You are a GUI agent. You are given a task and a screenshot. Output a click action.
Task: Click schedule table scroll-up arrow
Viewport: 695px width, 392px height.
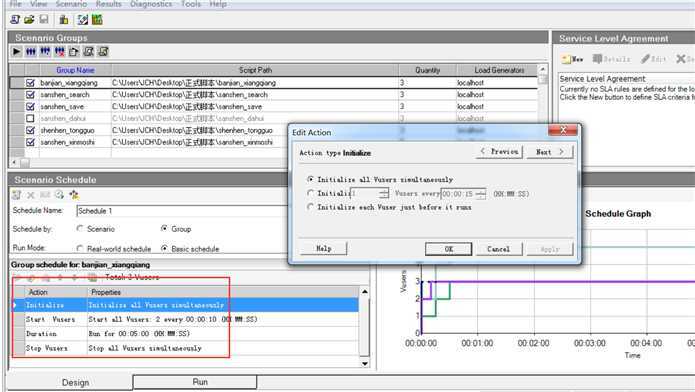(x=365, y=292)
